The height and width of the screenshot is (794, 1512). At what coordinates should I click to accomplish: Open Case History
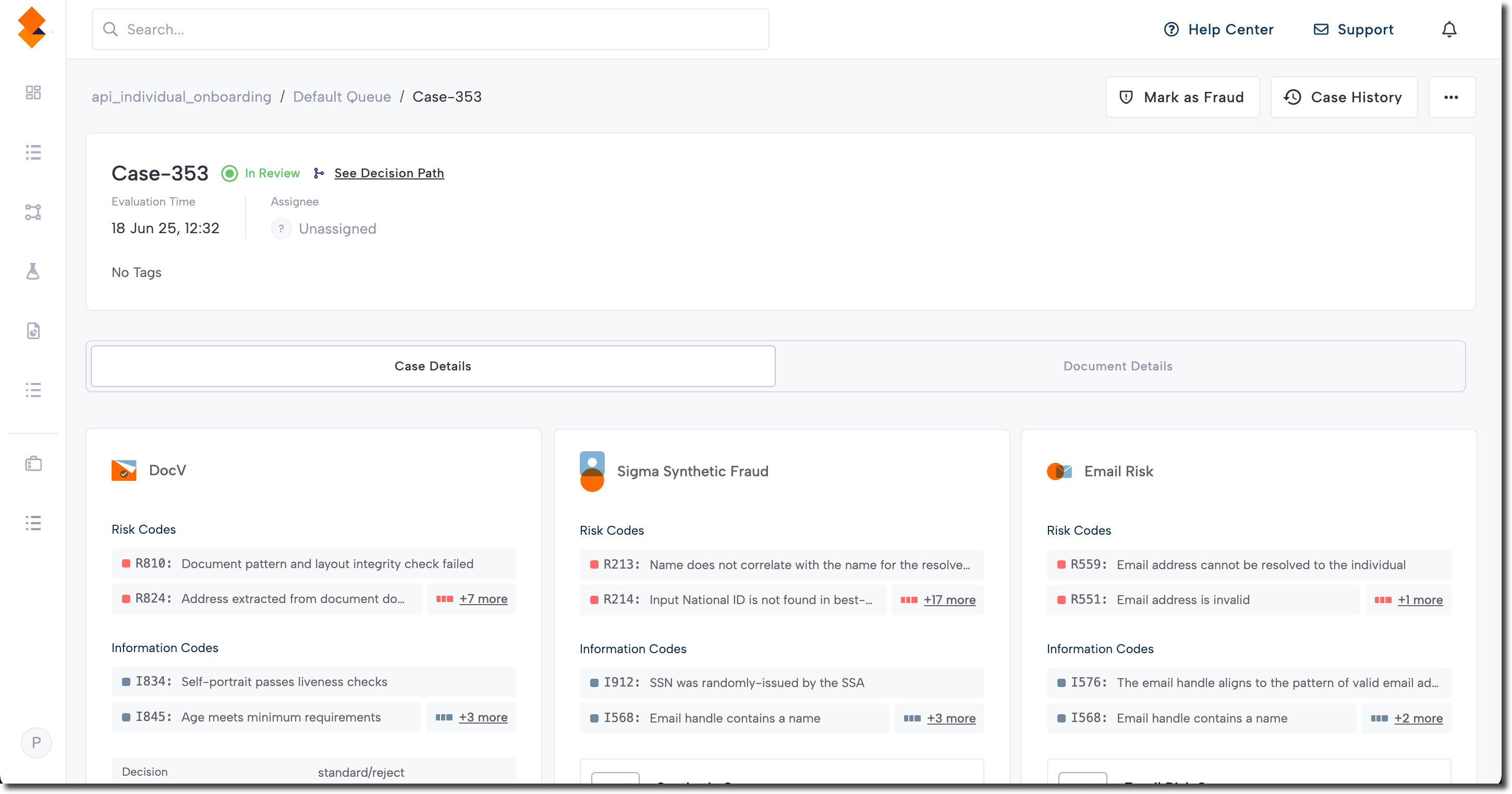(1344, 97)
